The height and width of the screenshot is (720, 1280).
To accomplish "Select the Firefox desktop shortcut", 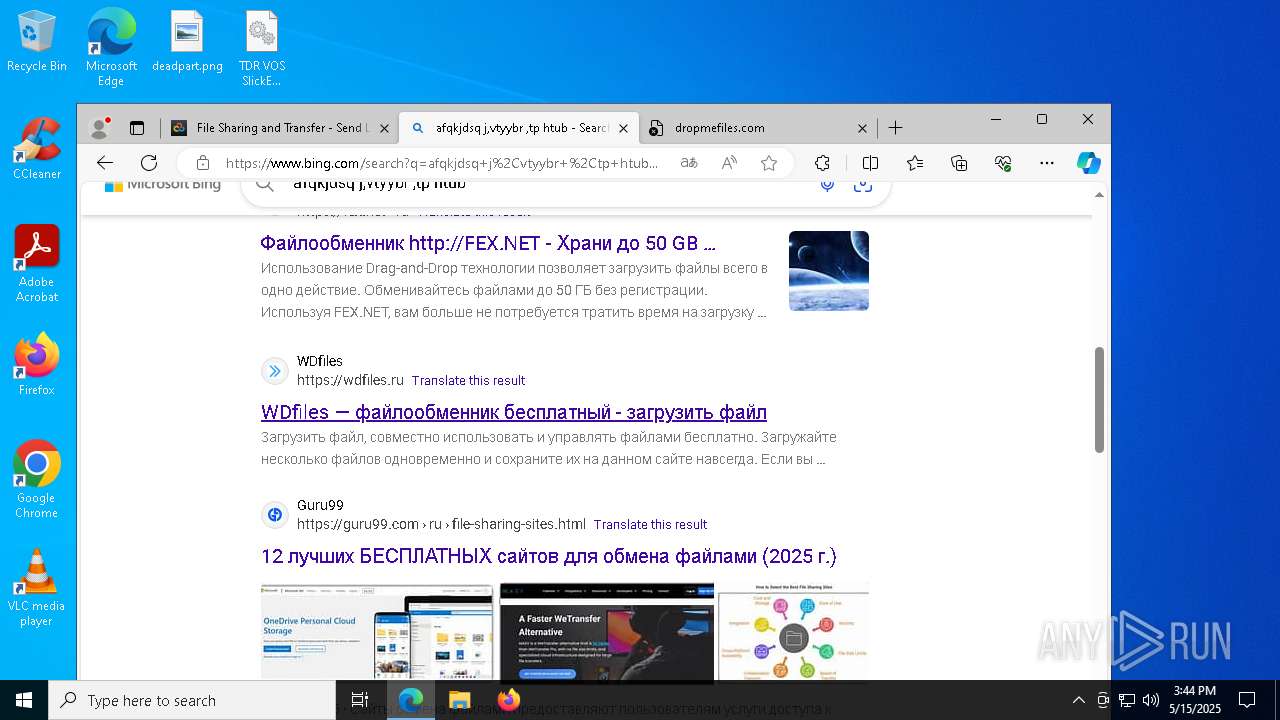I will pos(37,365).
